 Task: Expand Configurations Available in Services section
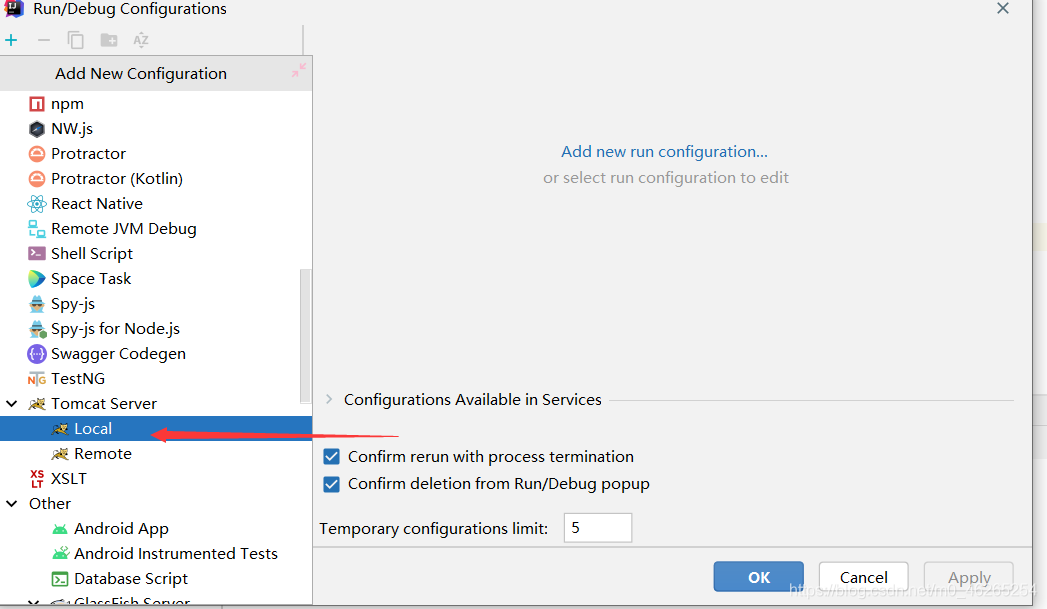tap(329, 400)
